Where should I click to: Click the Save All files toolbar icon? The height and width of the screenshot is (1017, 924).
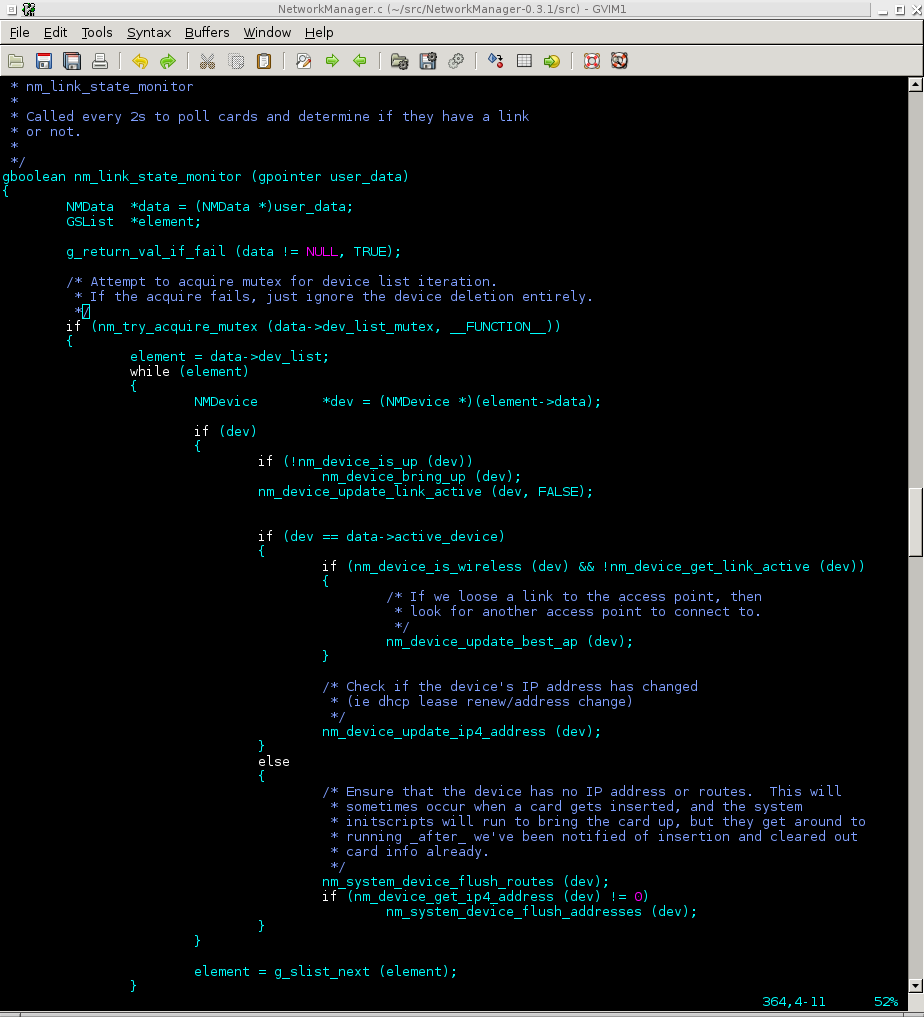coord(72,61)
